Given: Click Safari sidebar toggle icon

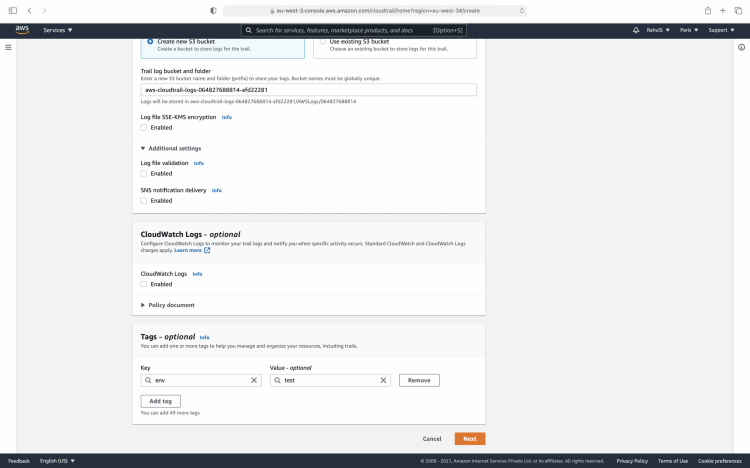Looking at the screenshot, I should click(13, 10).
